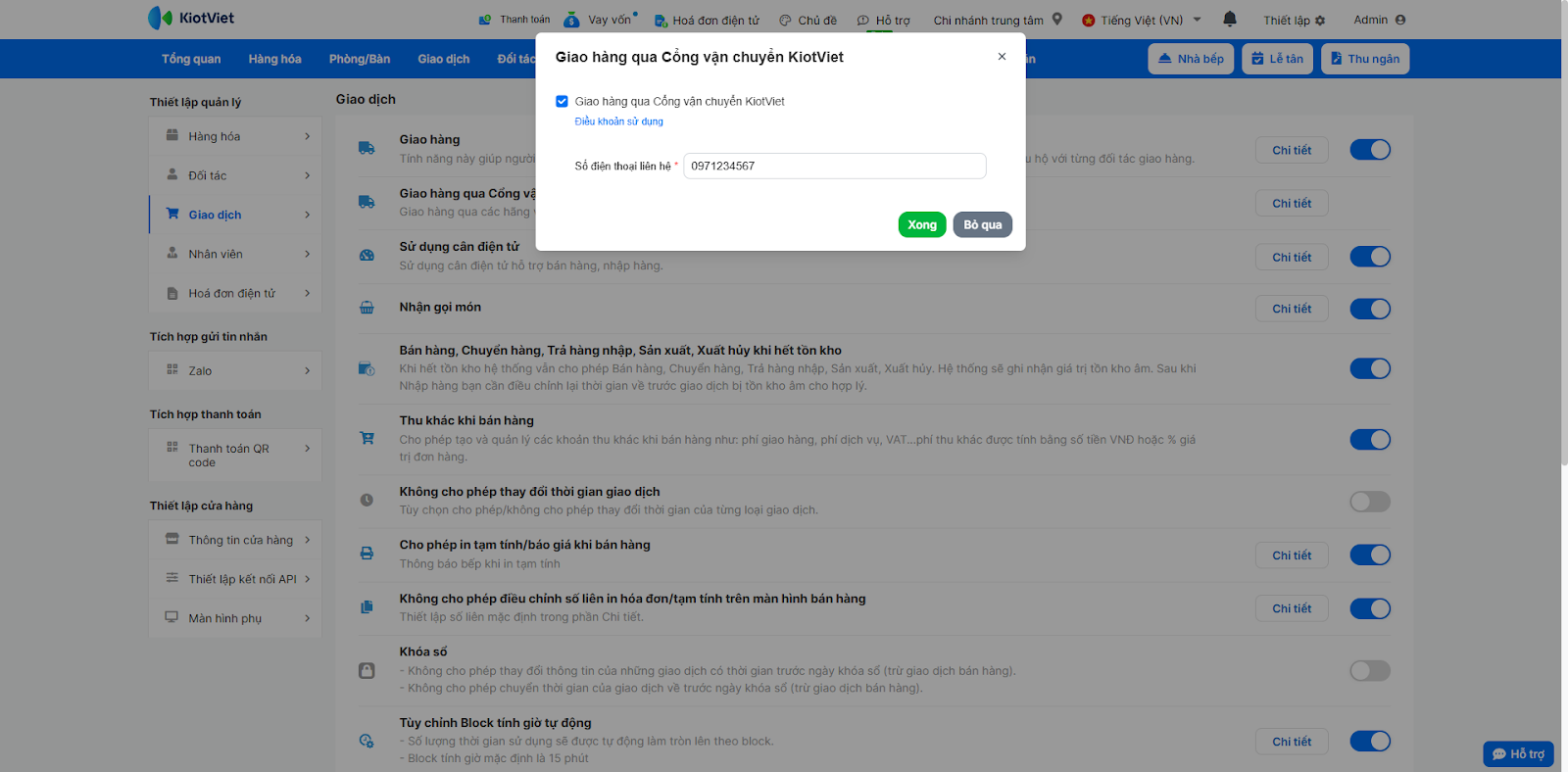Viewport: 1568px width, 772px height.
Task: Expand the Hoá đơn điện tử sidebar chevron
Action: (307, 293)
